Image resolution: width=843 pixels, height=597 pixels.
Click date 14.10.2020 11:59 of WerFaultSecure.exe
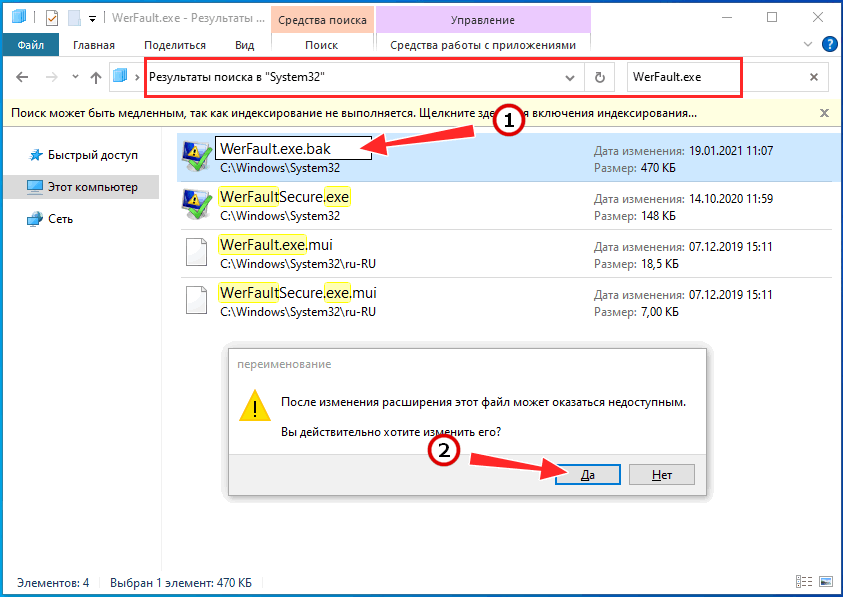(731, 199)
